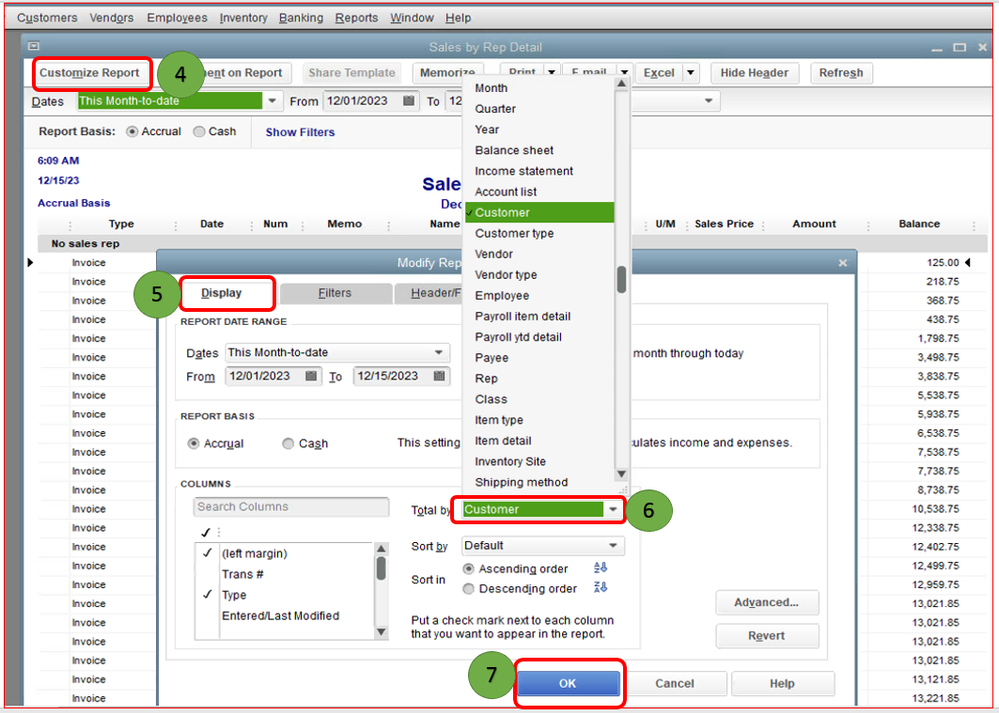Viewport: 999px width, 713px height.
Task: Click OK in Modify Report
Action: pyautogui.click(x=568, y=683)
